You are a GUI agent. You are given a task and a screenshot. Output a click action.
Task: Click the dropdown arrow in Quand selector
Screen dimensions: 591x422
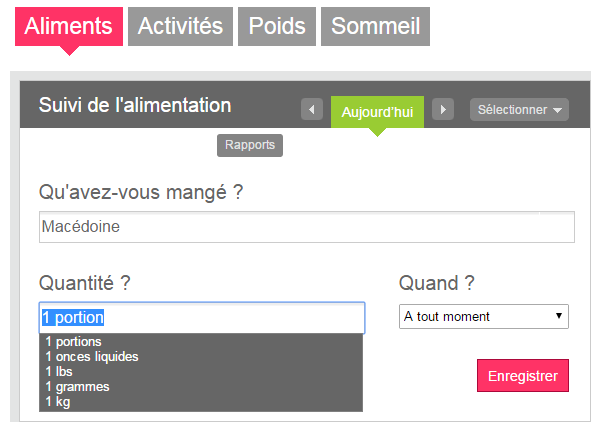(x=559, y=316)
